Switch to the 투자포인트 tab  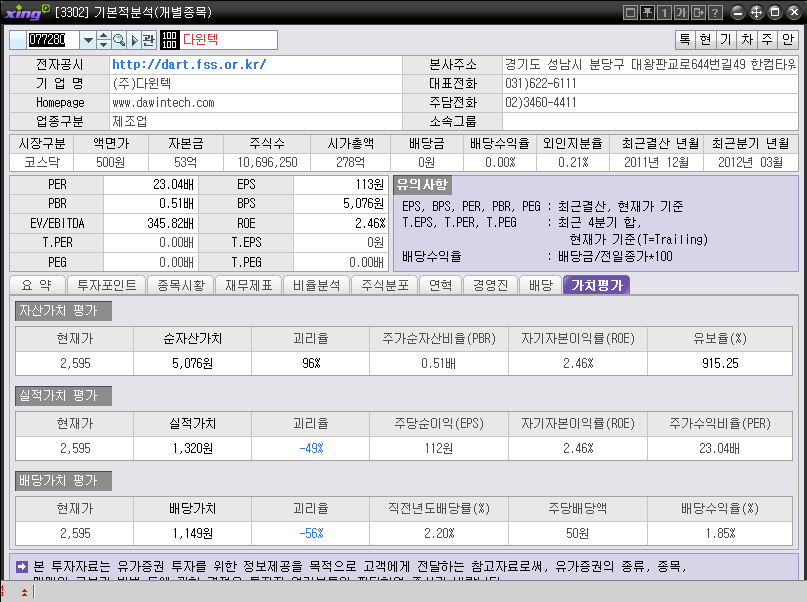coord(107,285)
